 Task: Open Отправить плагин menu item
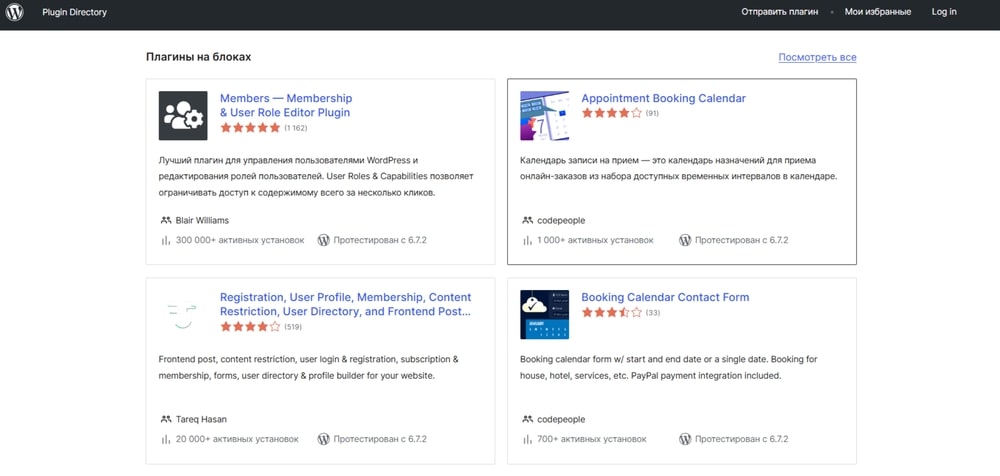(779, 12)
